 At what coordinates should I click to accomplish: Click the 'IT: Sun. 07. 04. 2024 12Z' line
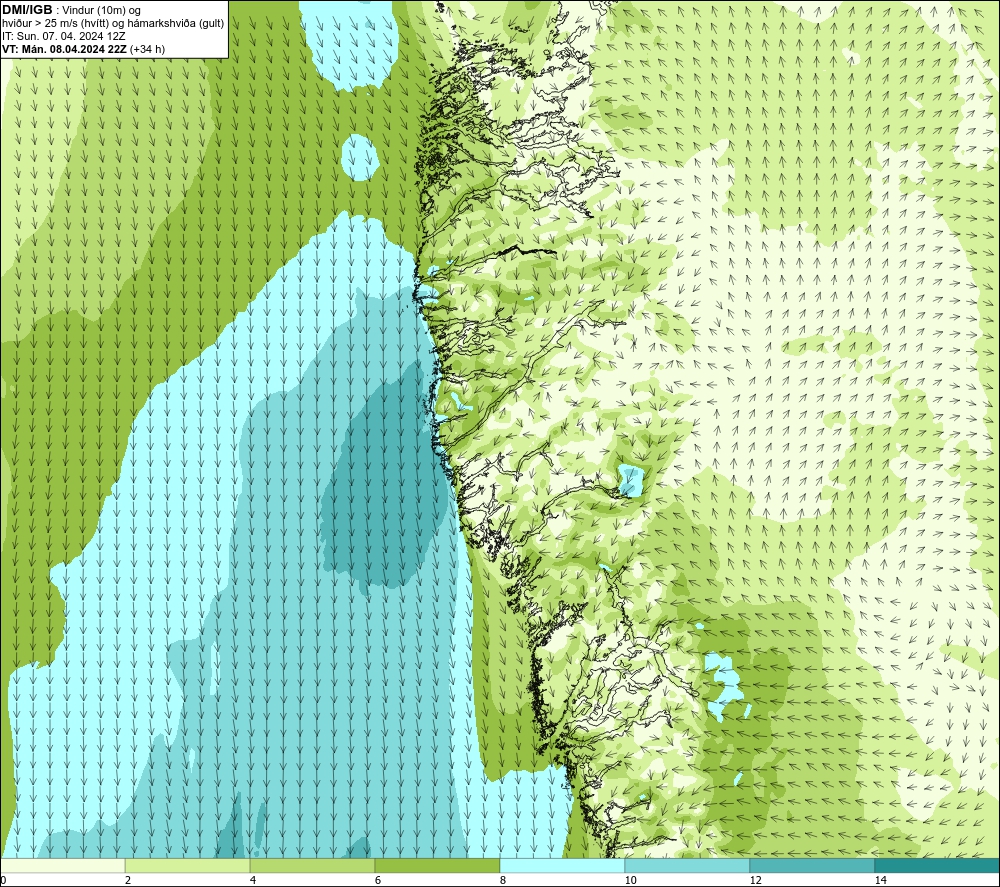[x=64, y=36]
